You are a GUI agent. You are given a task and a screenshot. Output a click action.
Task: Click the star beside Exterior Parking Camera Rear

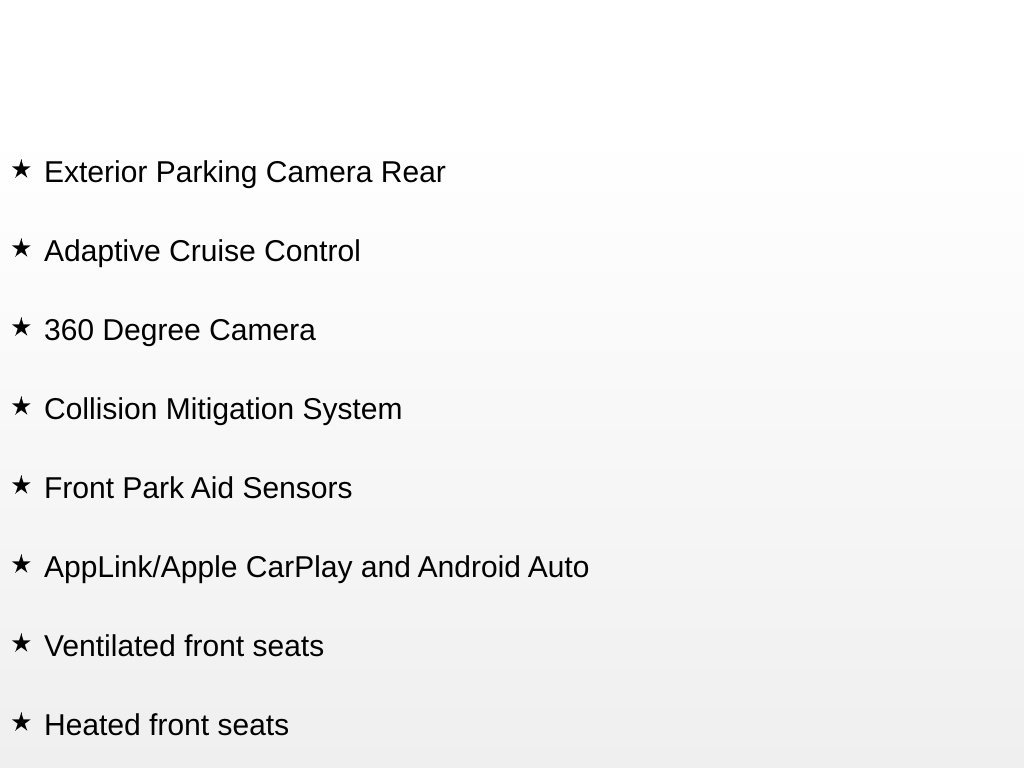pos(21,170)
